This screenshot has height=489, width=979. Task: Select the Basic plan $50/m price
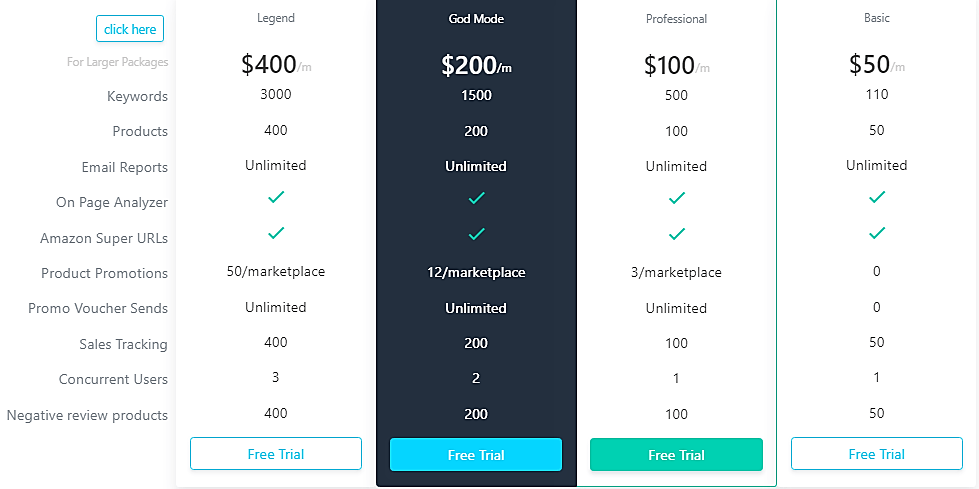coord(877,64)
